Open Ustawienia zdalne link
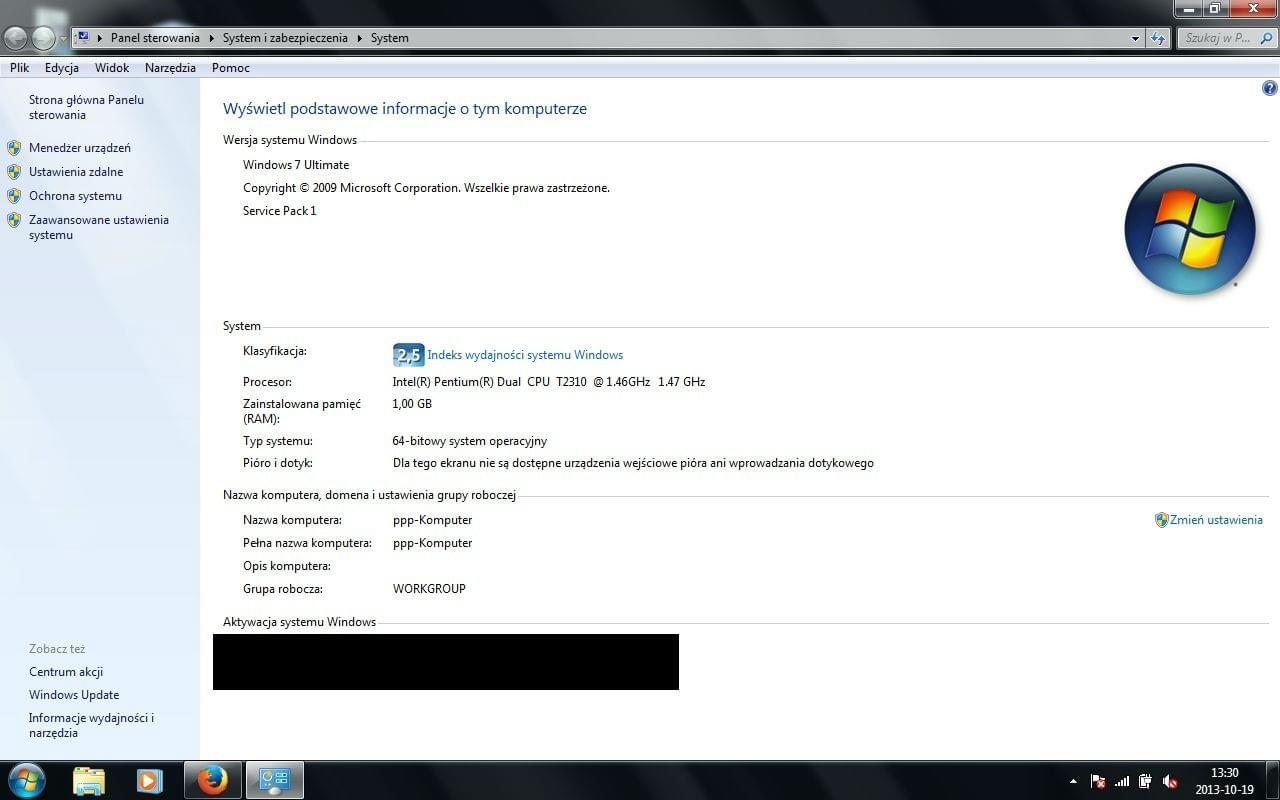Image resolution: width=1280 pixels, height=800 pixels. click(x=76, y=172)
